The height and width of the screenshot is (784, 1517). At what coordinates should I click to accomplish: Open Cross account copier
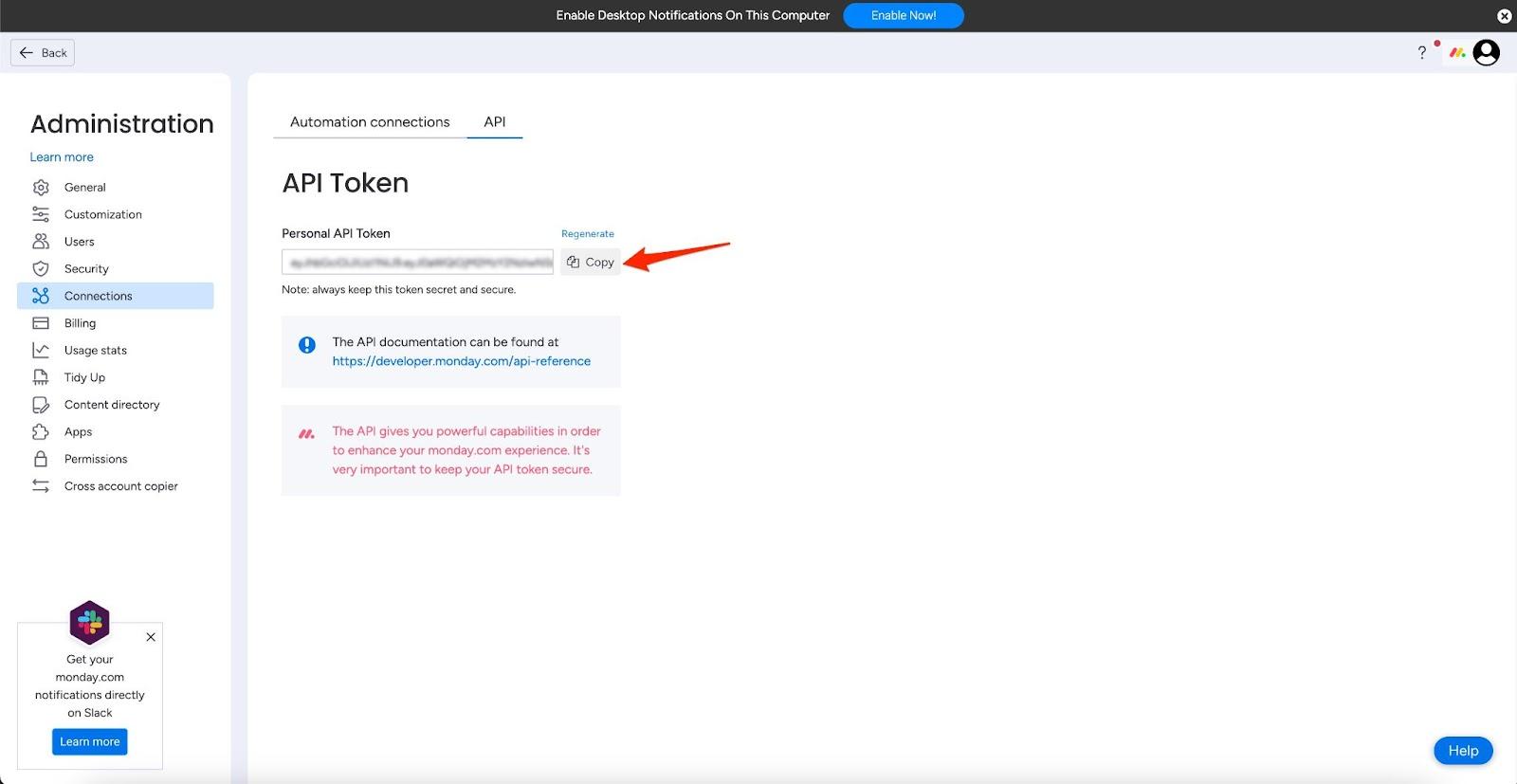[x=116, y=486]
